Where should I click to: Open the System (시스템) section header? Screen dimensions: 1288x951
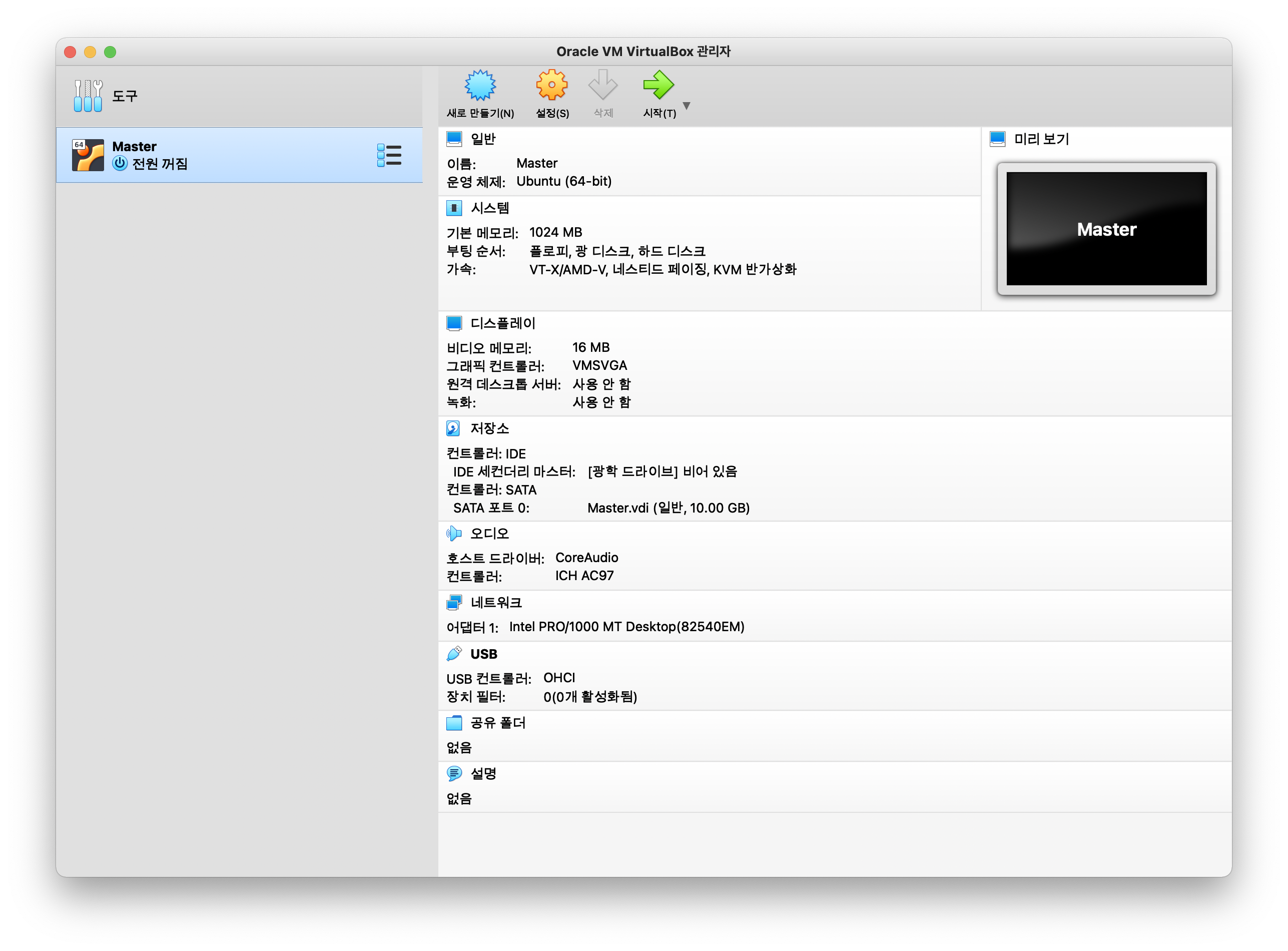tap(490, 208)
